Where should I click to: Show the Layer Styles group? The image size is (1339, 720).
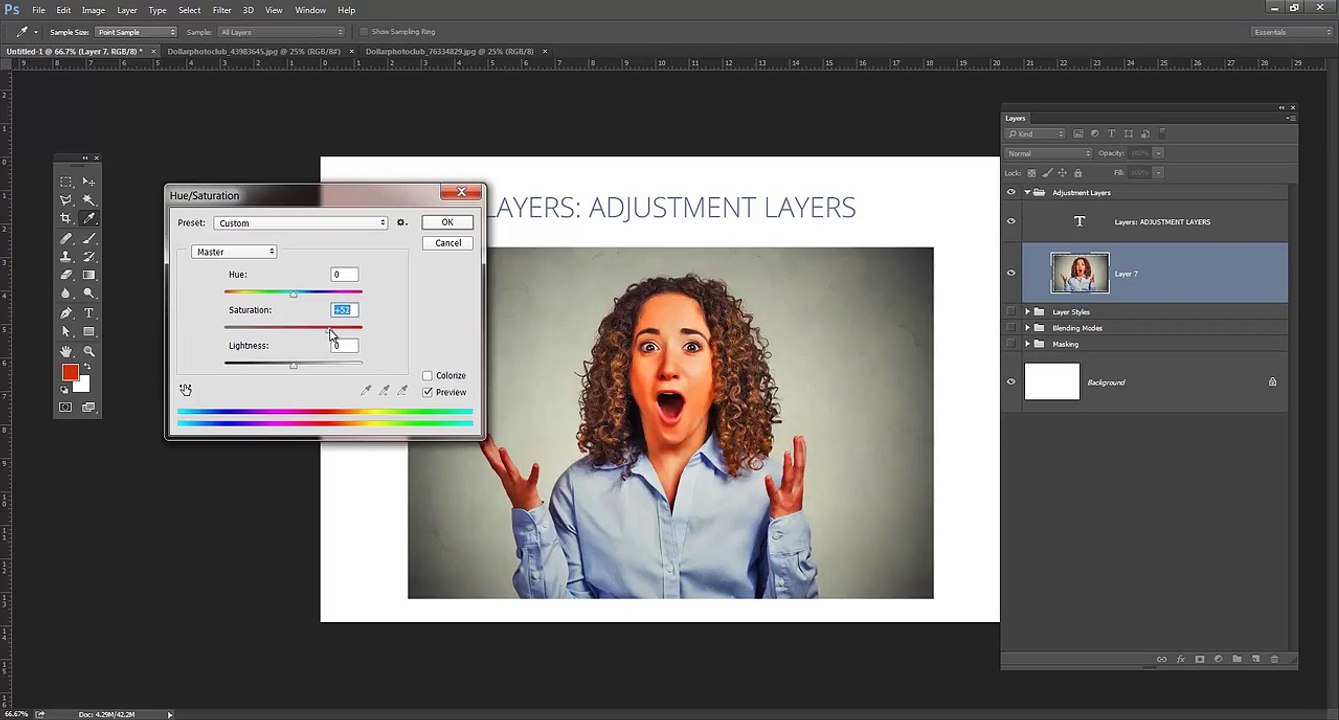click(1011, 312)
